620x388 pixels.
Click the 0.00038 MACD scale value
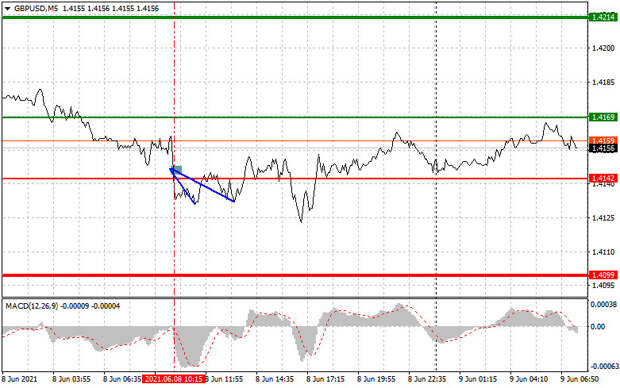[603, 305]
